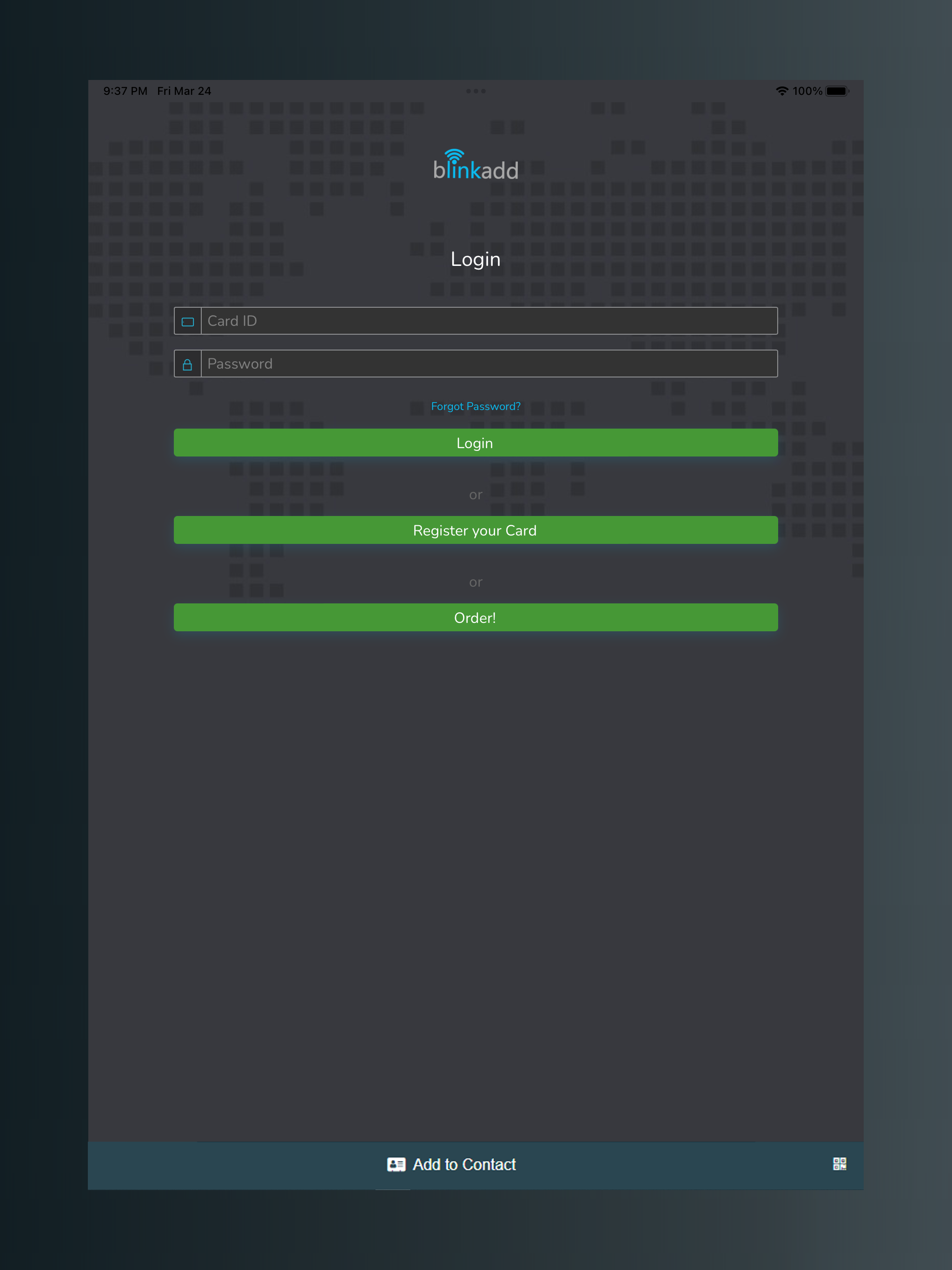Click the 'or' text above Order! button
This screenshot has height=1270, width=952.
(x=476, y=582)
